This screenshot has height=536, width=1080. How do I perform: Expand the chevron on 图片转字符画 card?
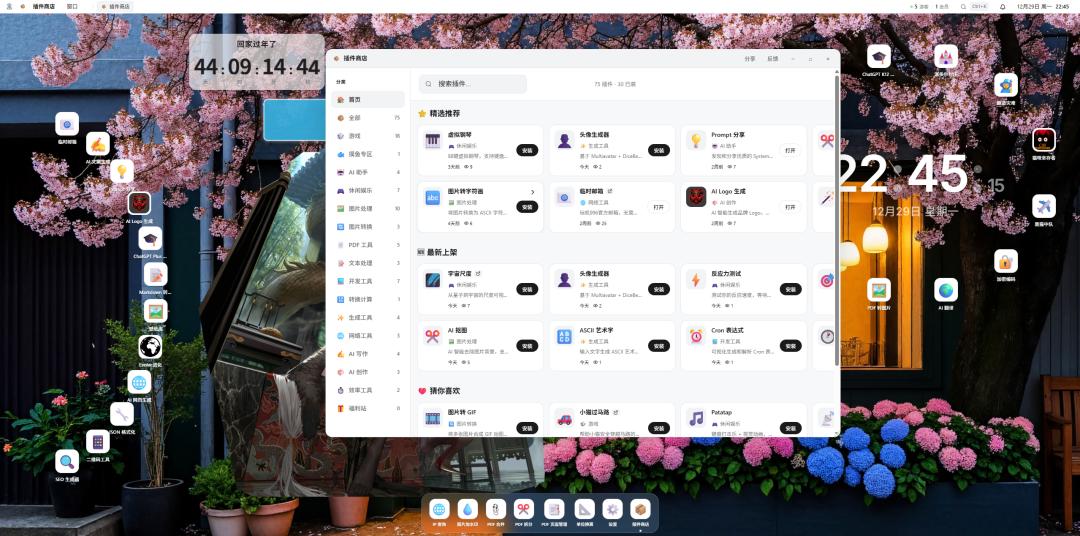click(x=532, y=192)
